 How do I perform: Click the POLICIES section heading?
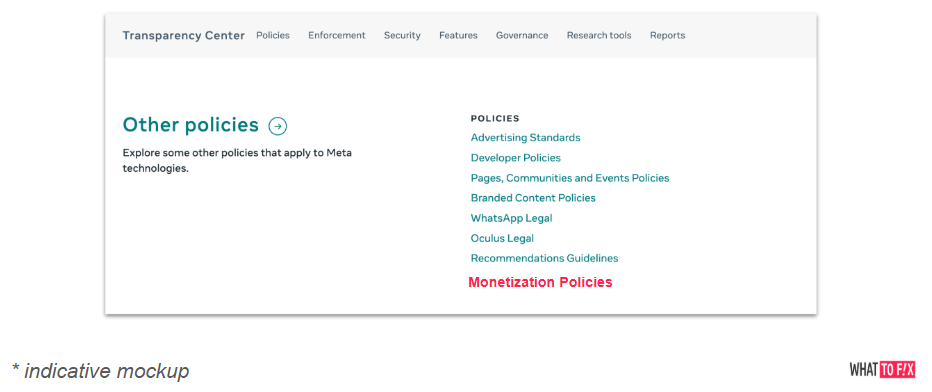(495, 119)
